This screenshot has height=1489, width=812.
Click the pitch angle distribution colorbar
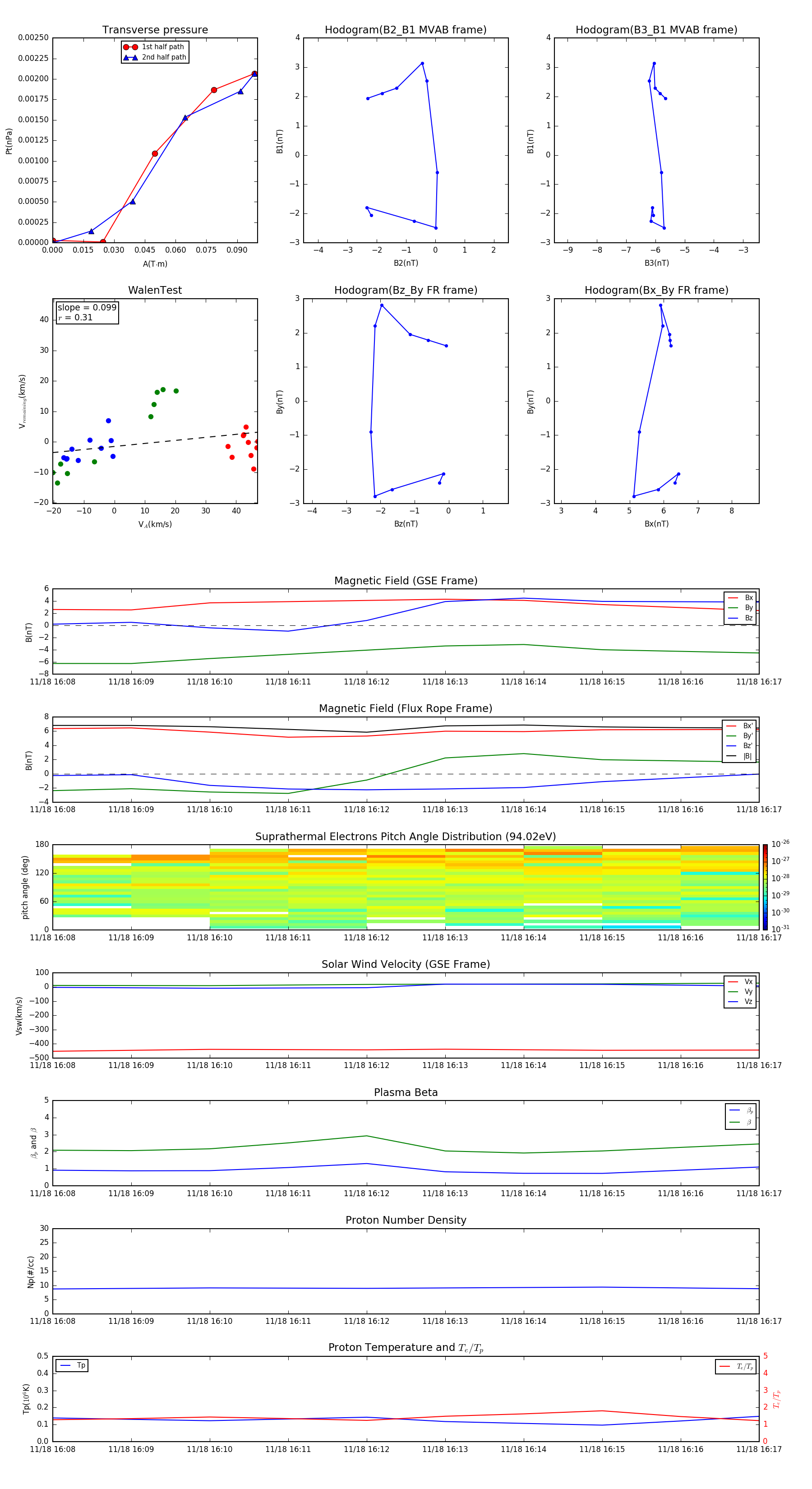pos(765,887)
